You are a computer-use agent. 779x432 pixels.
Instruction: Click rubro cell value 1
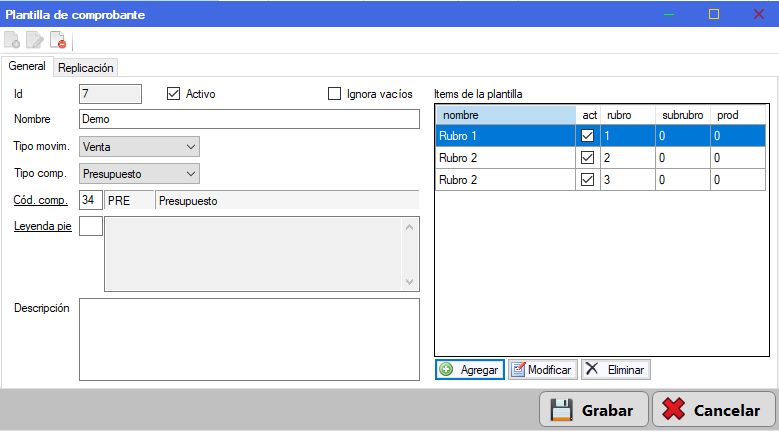(x=628, y=136)
